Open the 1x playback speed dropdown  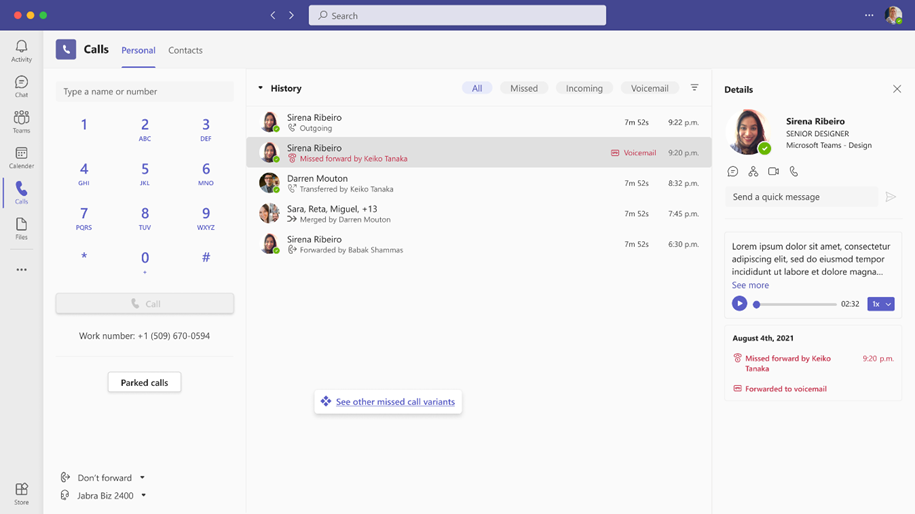point(881,303)
